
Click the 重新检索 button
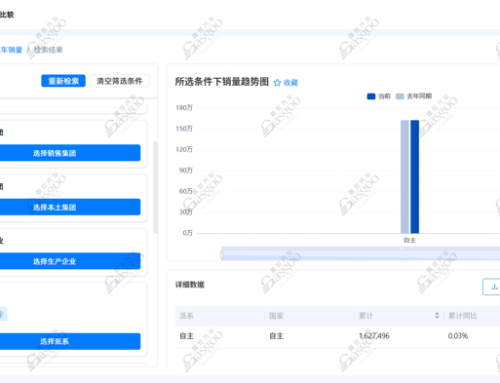63,81
